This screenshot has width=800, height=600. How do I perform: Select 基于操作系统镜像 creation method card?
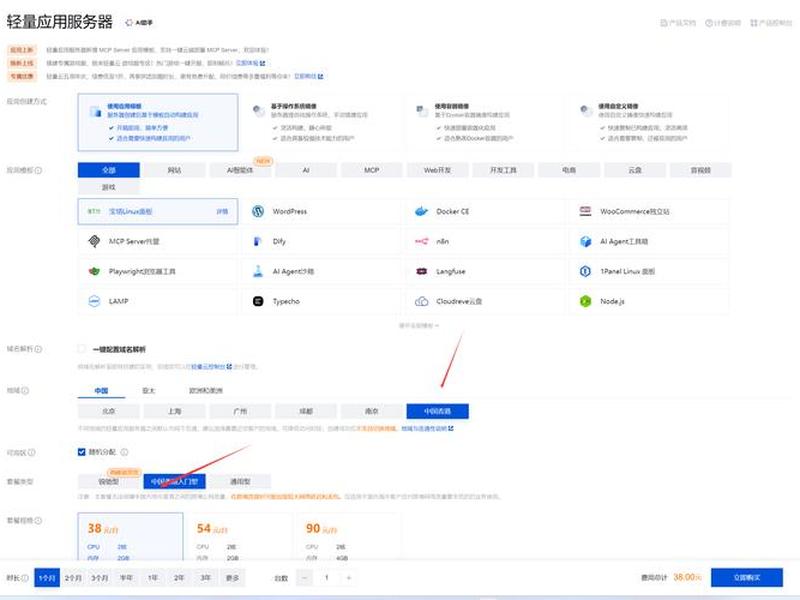[x=321, y=122]
